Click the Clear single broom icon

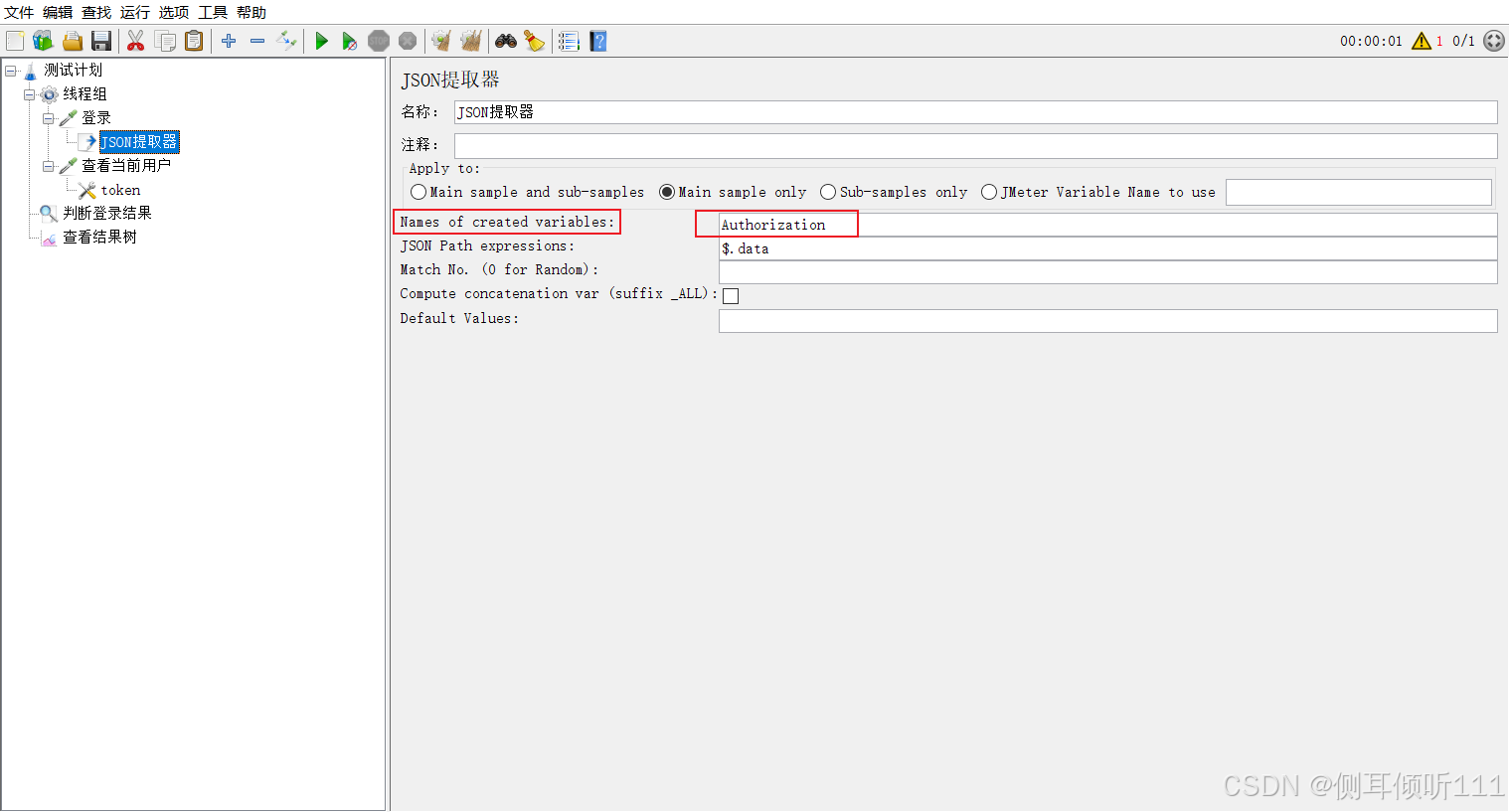click(441, 41)
